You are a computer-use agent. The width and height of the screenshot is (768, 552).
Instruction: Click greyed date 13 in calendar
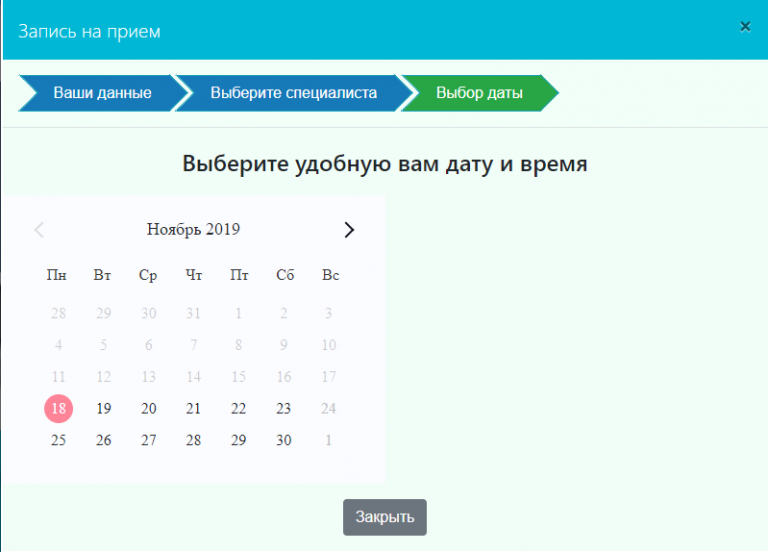(148, 377)
